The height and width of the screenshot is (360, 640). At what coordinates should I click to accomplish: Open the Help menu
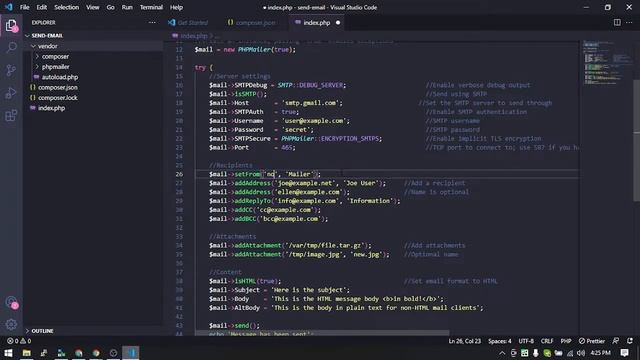click(x=176, y=7)
